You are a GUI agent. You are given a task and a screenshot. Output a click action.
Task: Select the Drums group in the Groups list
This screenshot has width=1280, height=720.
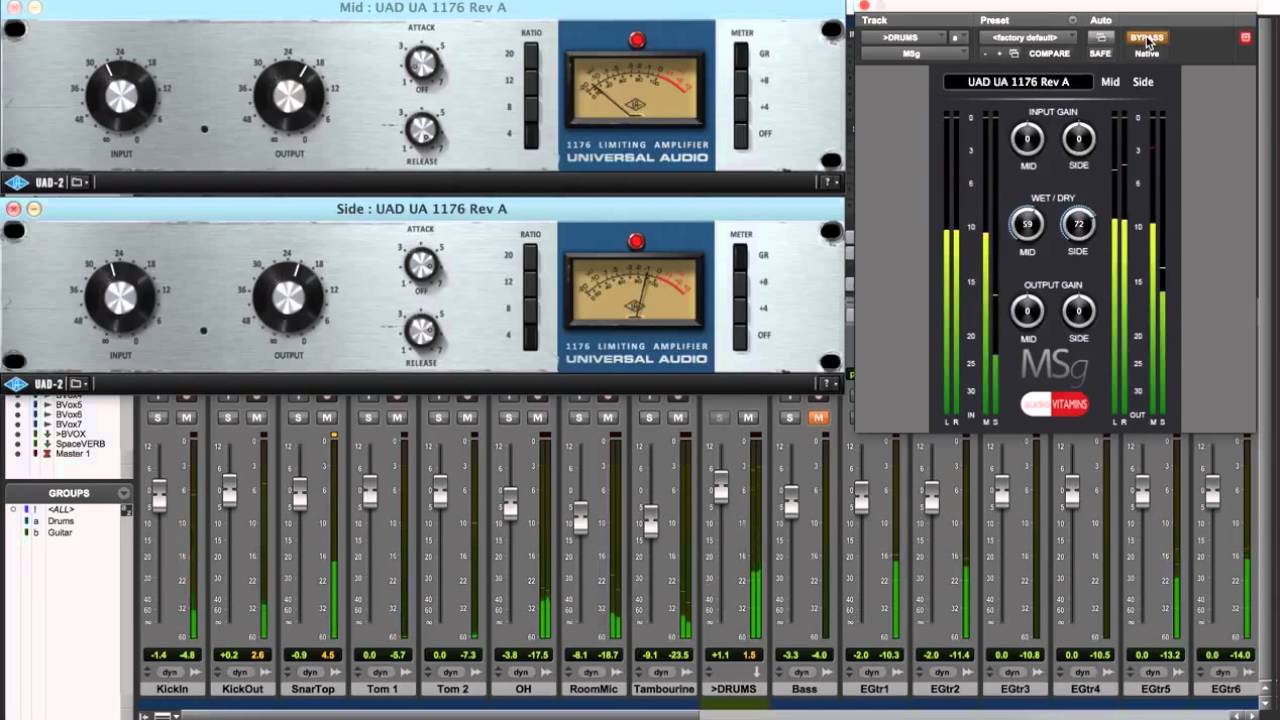tap(61, 521)
